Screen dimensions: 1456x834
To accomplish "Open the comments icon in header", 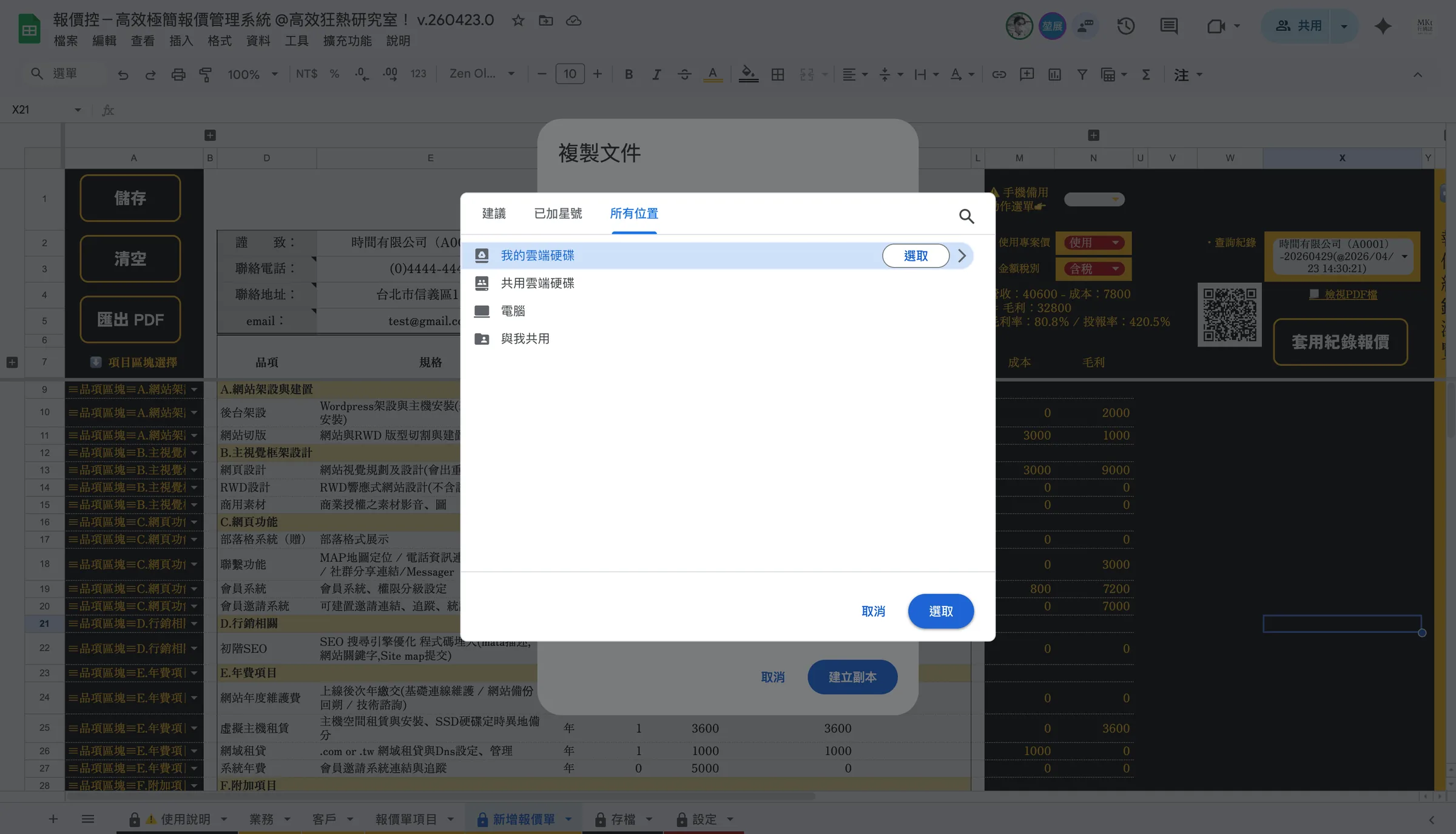I will click(1168, 26).
